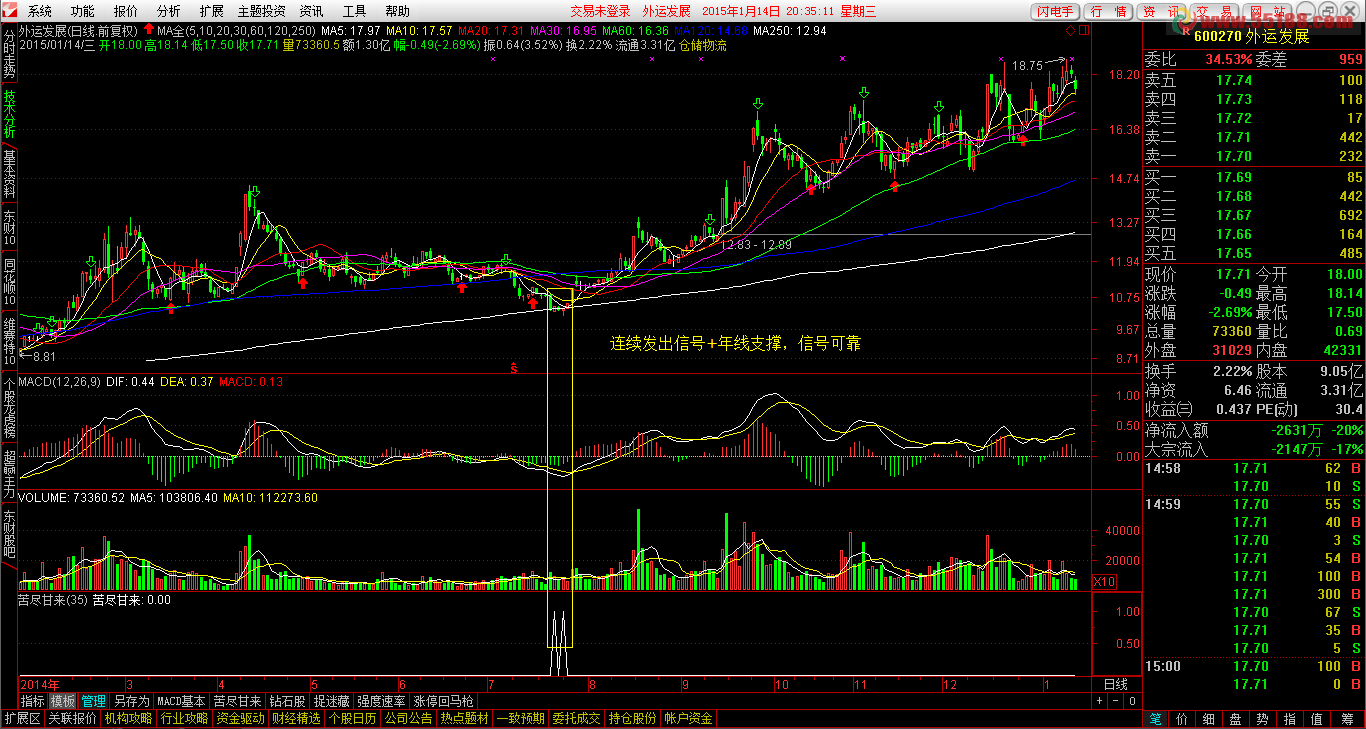Select the 捉迷藏 template
This screenshot has width=1366, height=729.
pos(331,701)
